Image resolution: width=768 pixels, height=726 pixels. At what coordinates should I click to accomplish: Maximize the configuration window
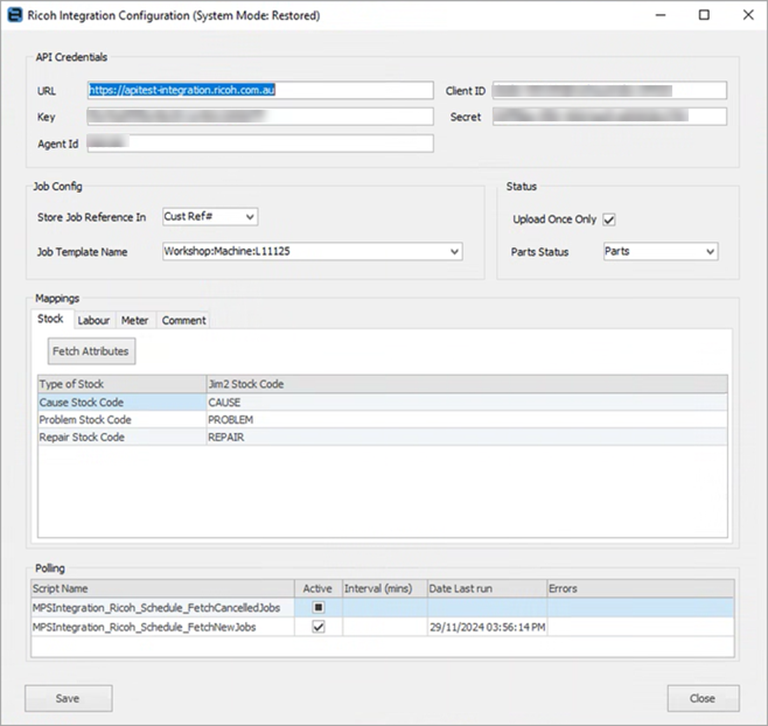tap(704, 15)
